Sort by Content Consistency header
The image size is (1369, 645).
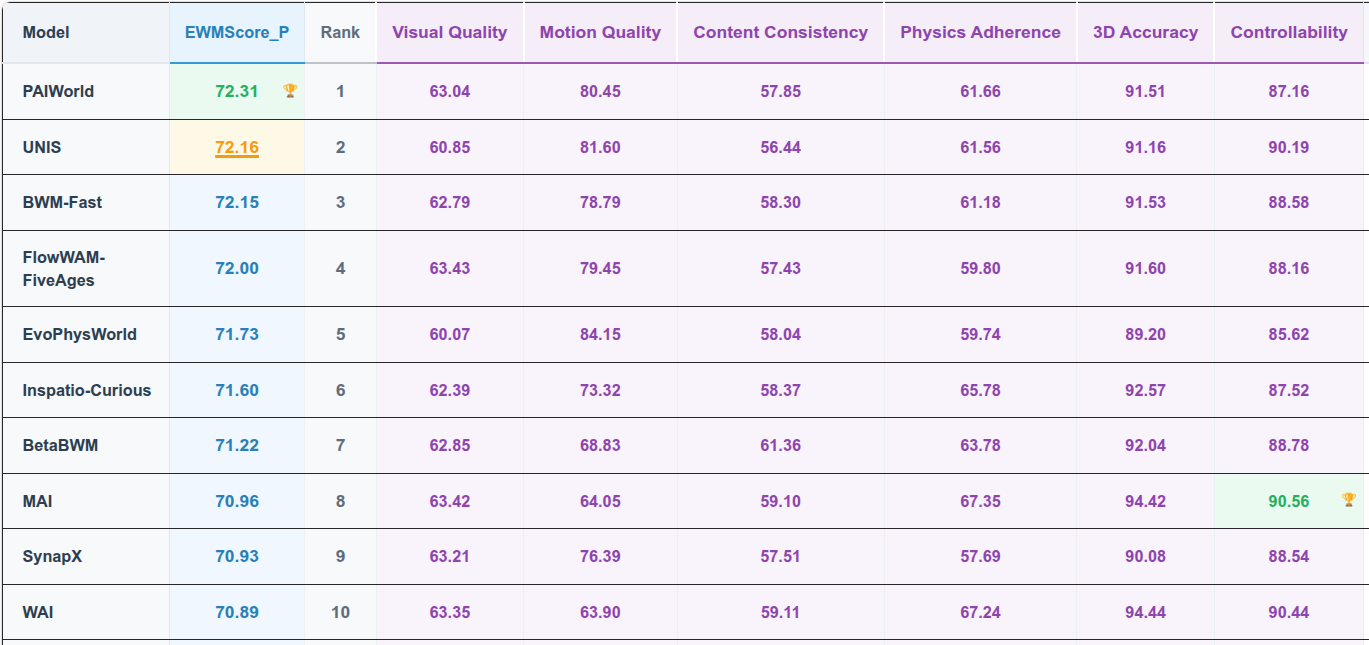(781, 32)
